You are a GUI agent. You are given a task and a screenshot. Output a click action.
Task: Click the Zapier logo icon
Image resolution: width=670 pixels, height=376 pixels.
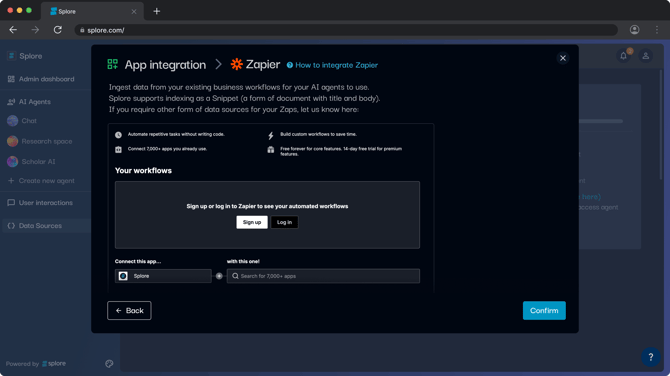coord(236,64)
